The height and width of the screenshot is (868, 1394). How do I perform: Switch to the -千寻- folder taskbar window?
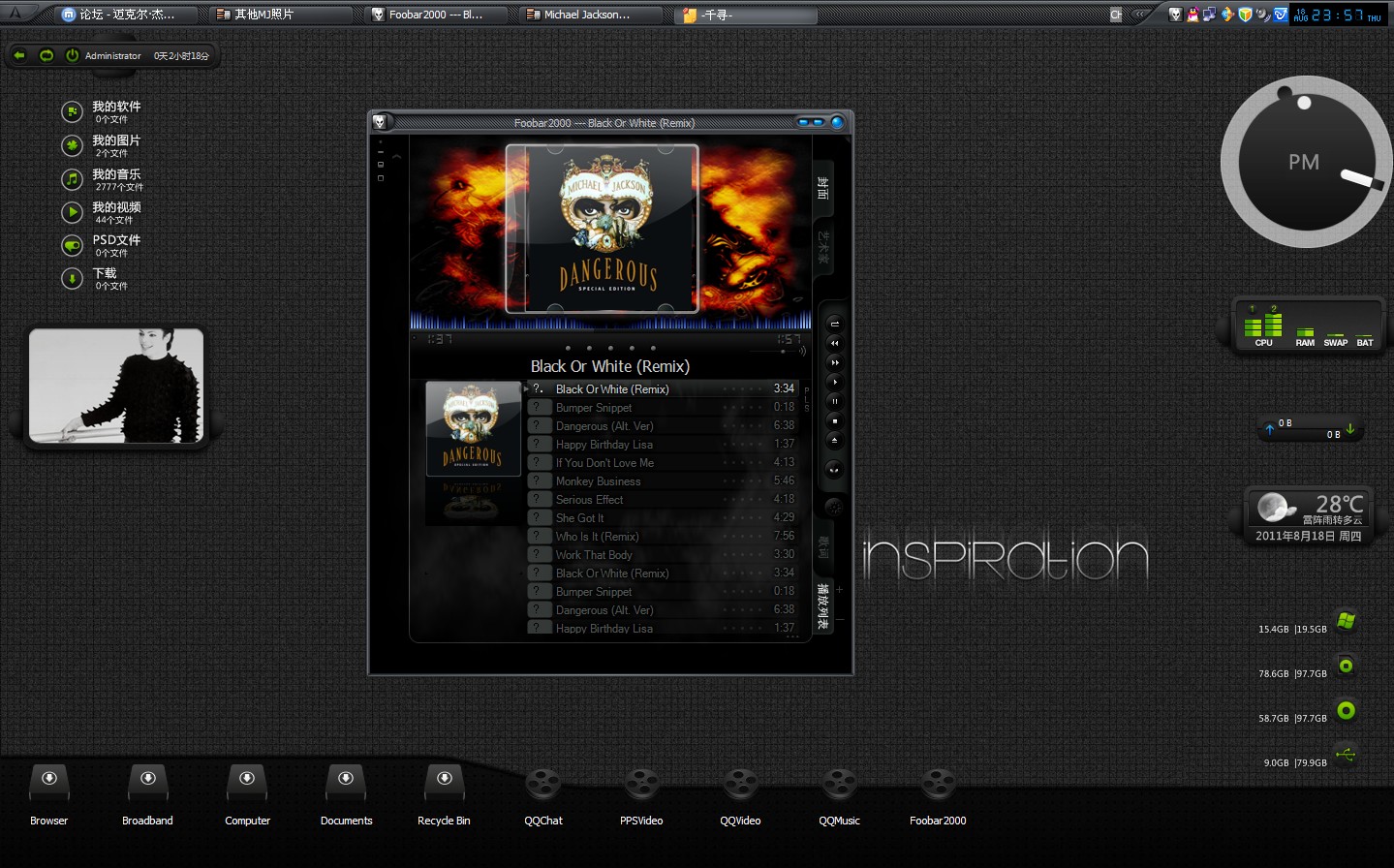tap(746, 15)
